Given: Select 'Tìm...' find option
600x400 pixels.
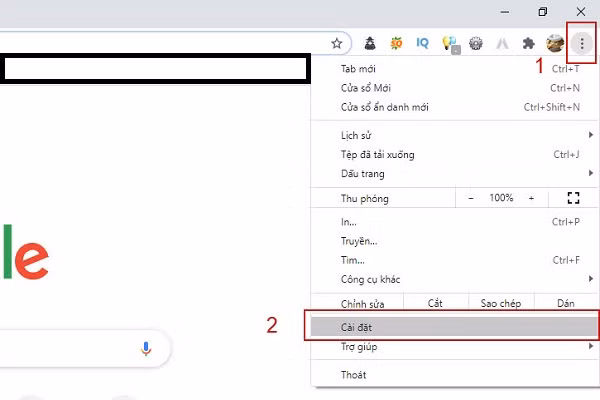Looking at the screenshot, I should (454, 260).
